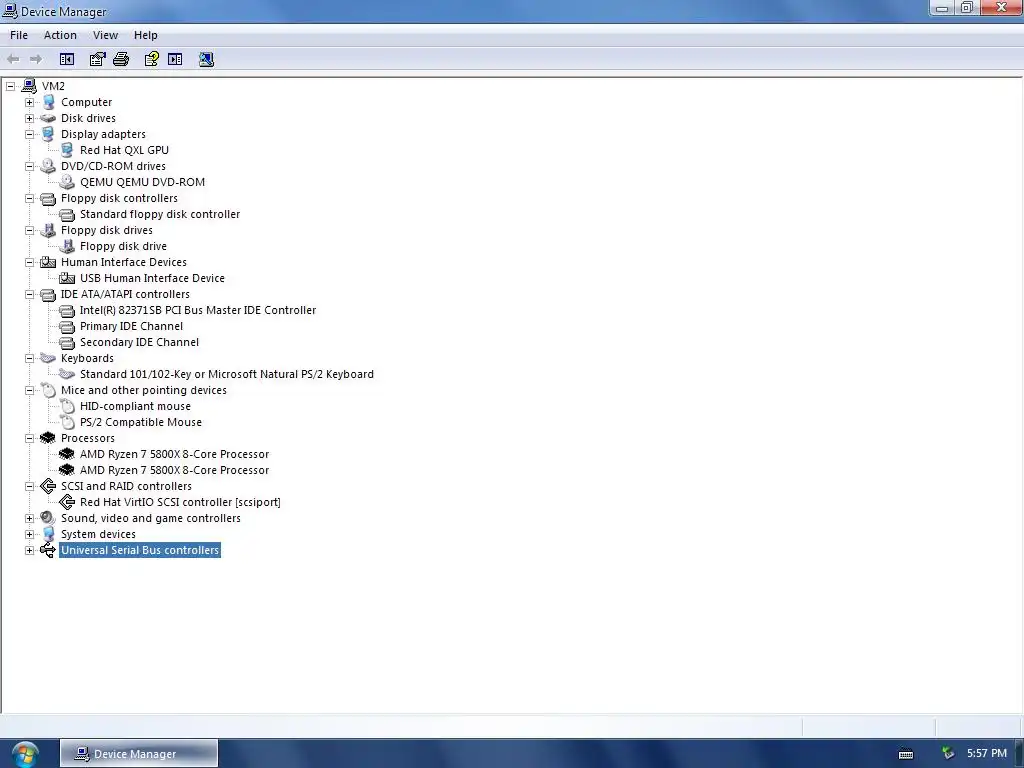Select the Display adapters label

pos(103,135)
